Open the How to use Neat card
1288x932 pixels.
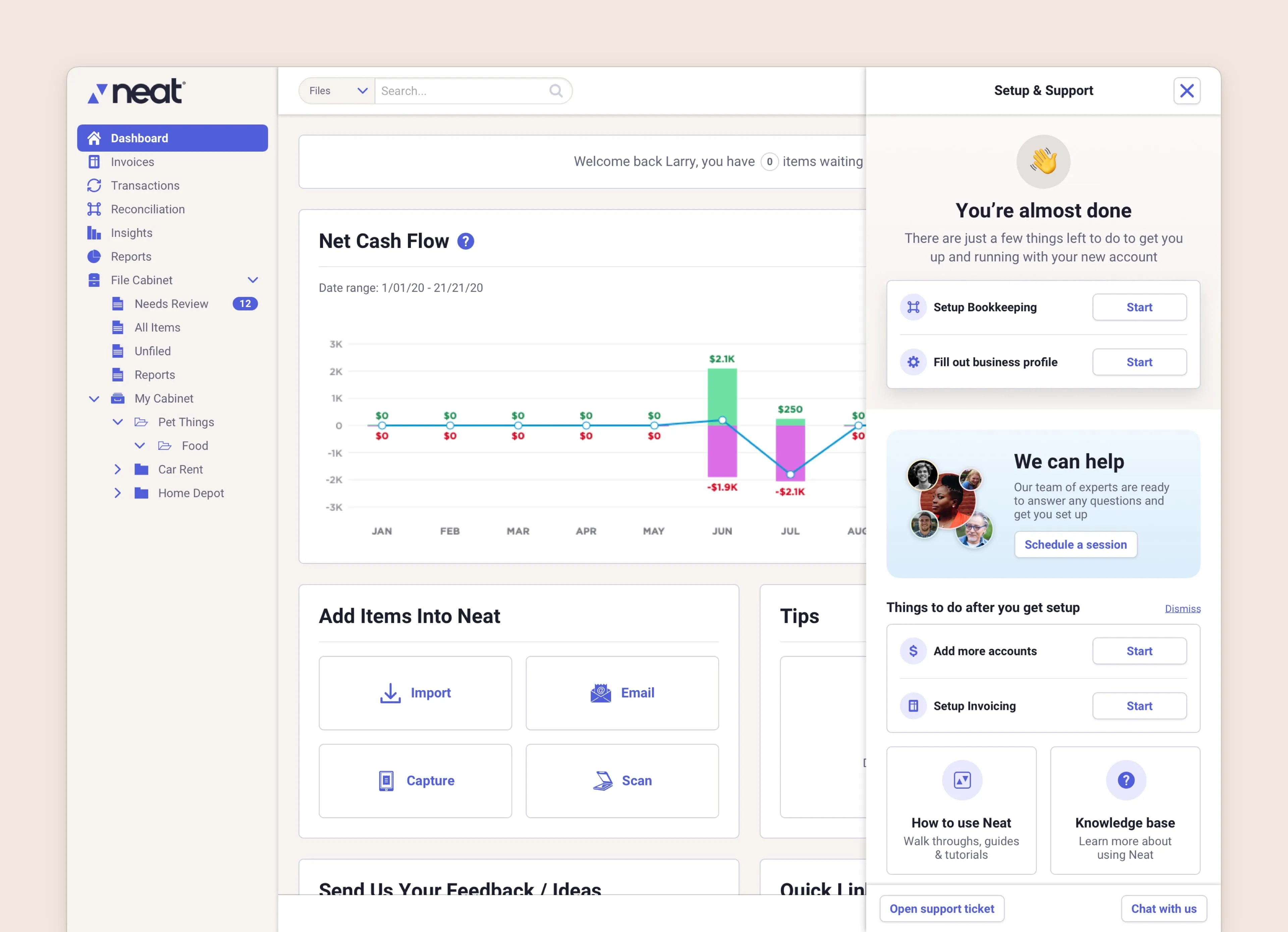coord(961,811)
